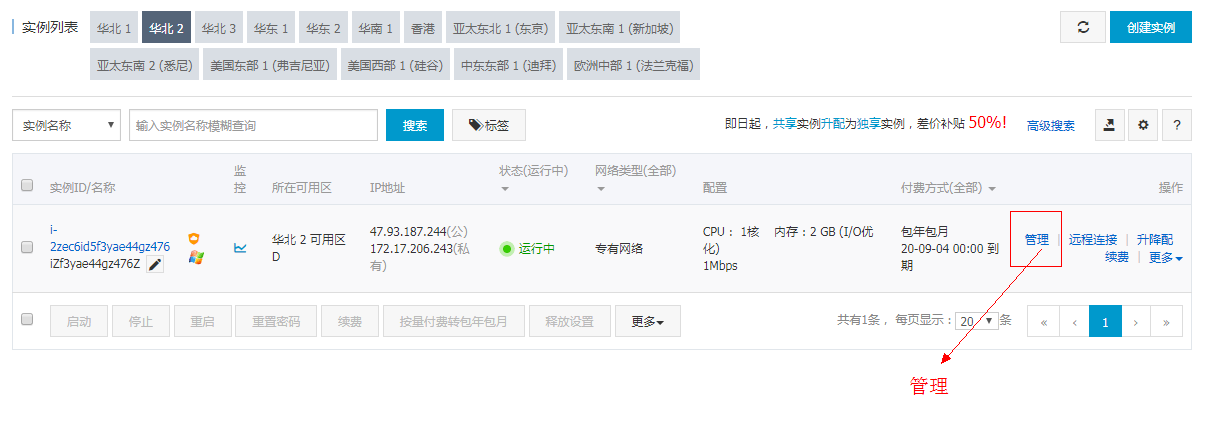Toggle the select-all header checkbox

27,185
